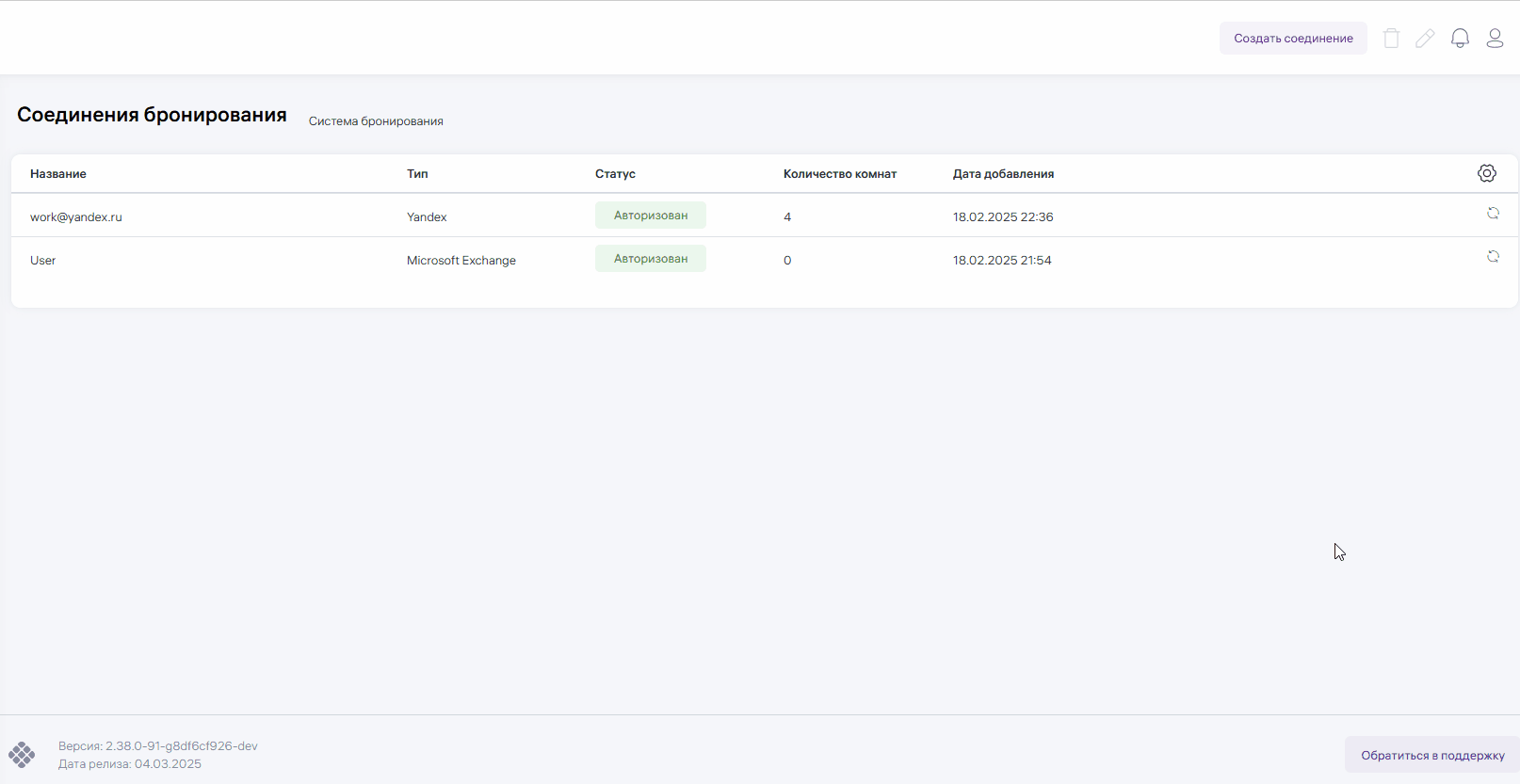Open notifications via the bell icon

[1460, 39]
